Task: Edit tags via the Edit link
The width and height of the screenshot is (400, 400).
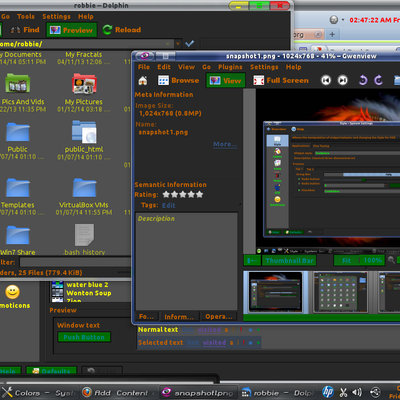Action: tap(168, 205)
